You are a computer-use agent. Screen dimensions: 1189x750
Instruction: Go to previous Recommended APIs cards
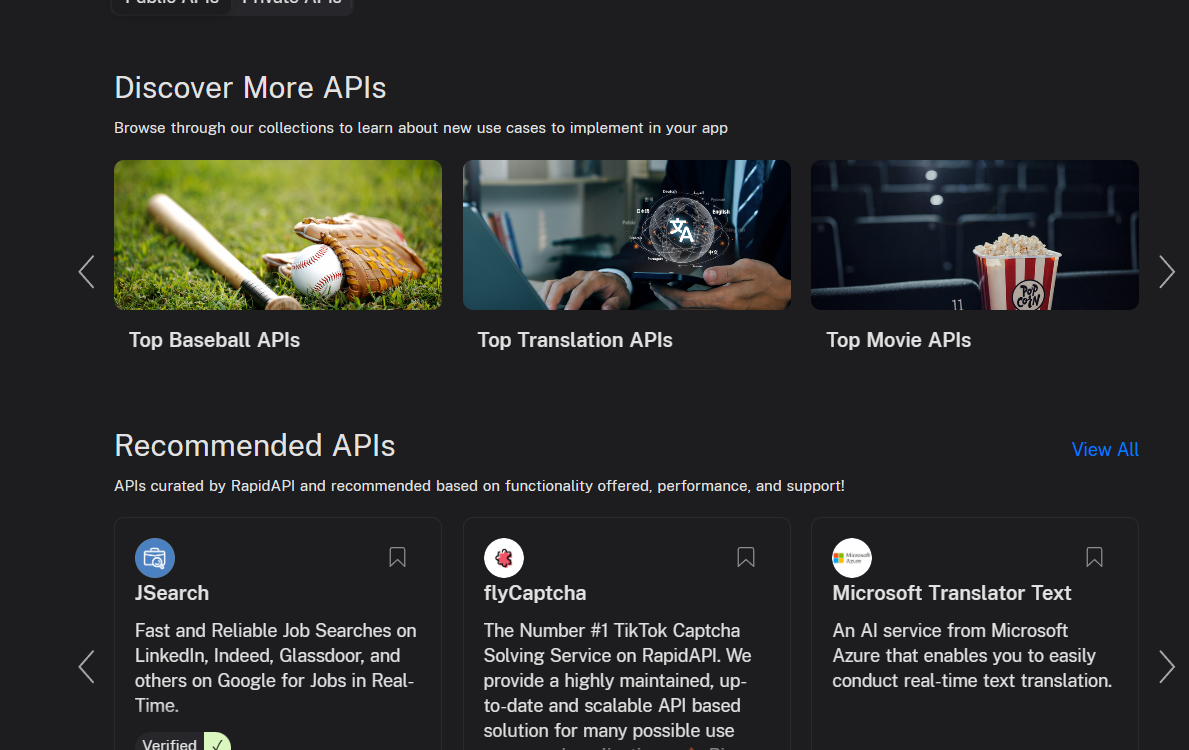click(86, 667)
